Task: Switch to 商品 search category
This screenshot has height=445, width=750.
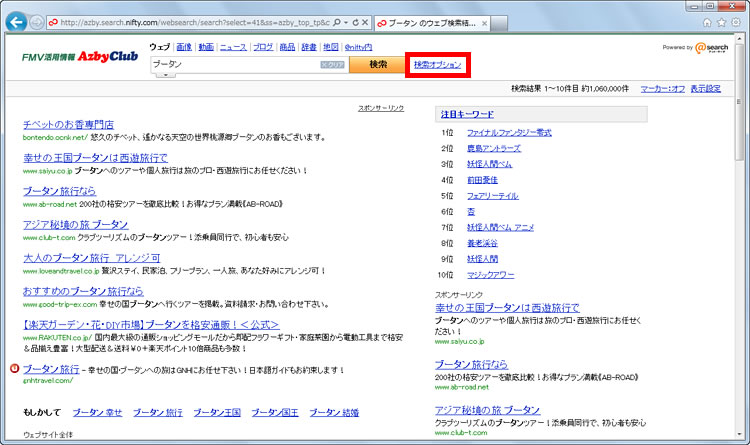Action: 287,47
